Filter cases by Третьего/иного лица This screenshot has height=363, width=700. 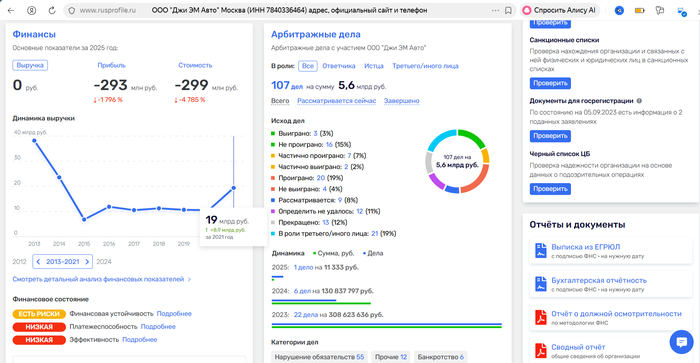click(x=425, y=66)
